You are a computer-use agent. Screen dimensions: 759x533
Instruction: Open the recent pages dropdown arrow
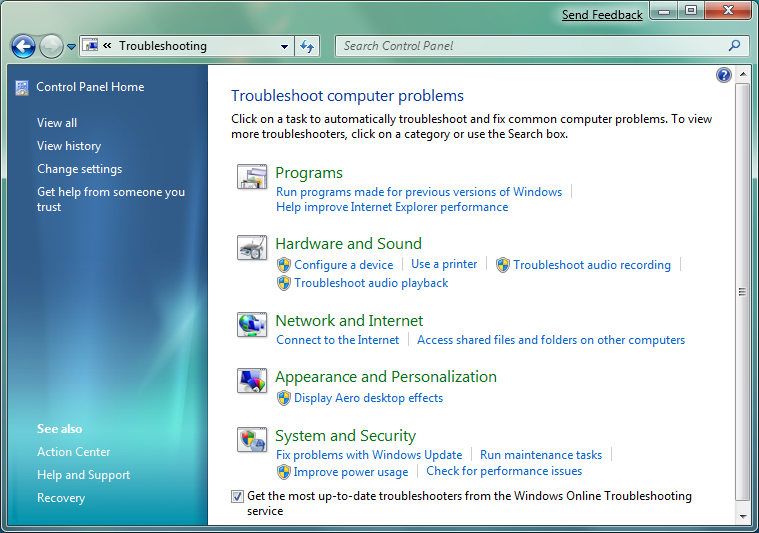[71, 46]
